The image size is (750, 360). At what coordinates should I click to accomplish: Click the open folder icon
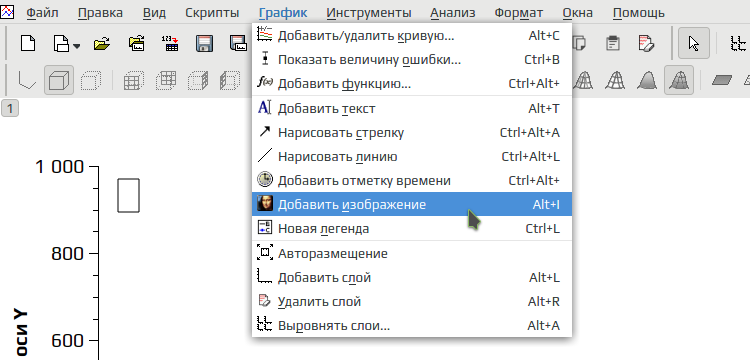point(101,44)
